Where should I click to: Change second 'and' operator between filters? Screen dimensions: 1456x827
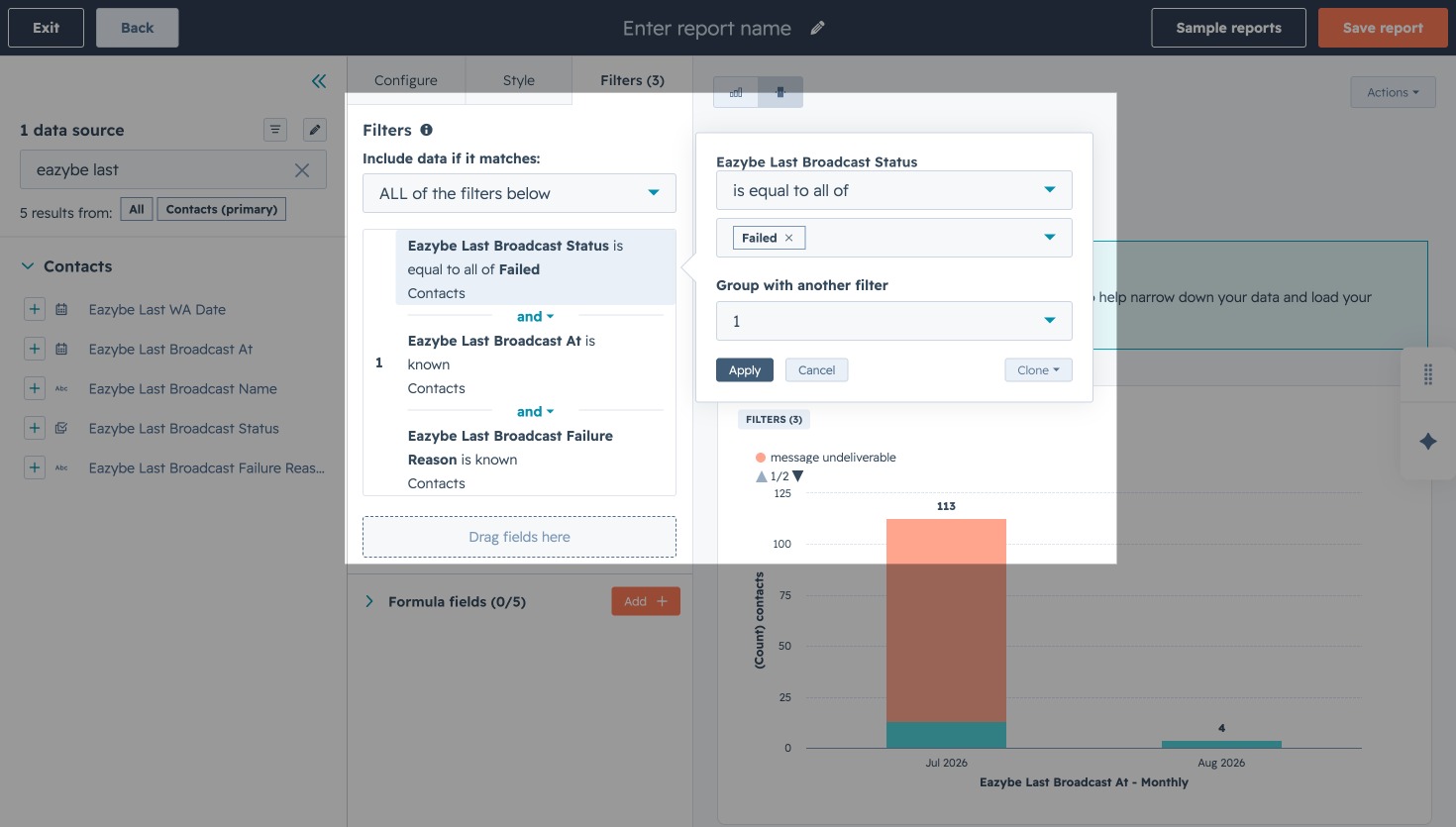click(x=535, y=412)
